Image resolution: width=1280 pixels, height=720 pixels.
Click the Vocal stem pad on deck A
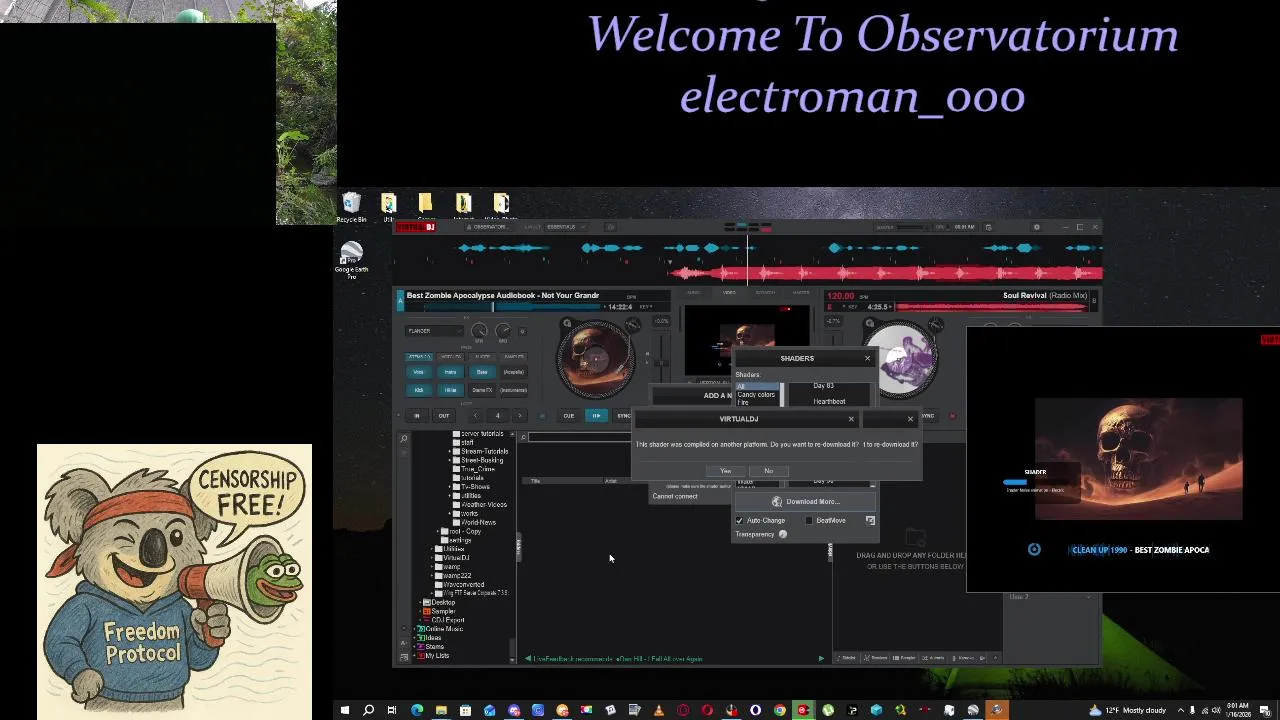(x=419, y=372)
